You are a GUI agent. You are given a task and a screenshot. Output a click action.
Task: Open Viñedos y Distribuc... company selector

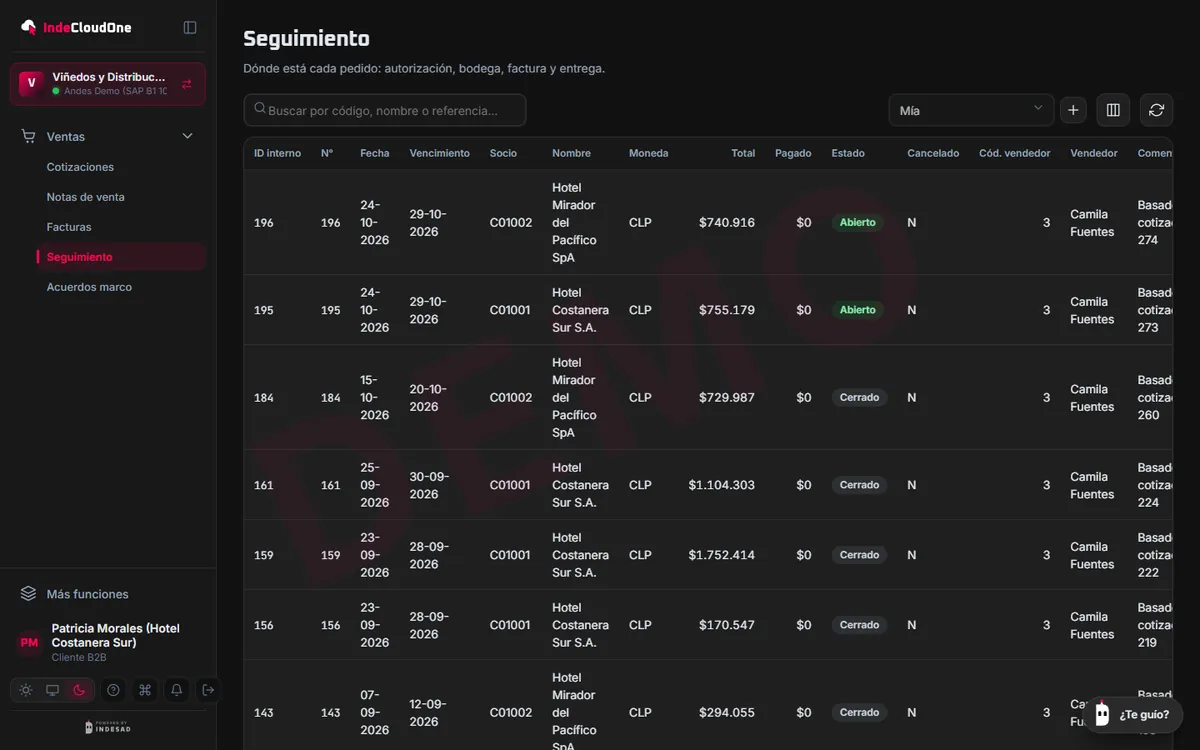coord(108,84)
